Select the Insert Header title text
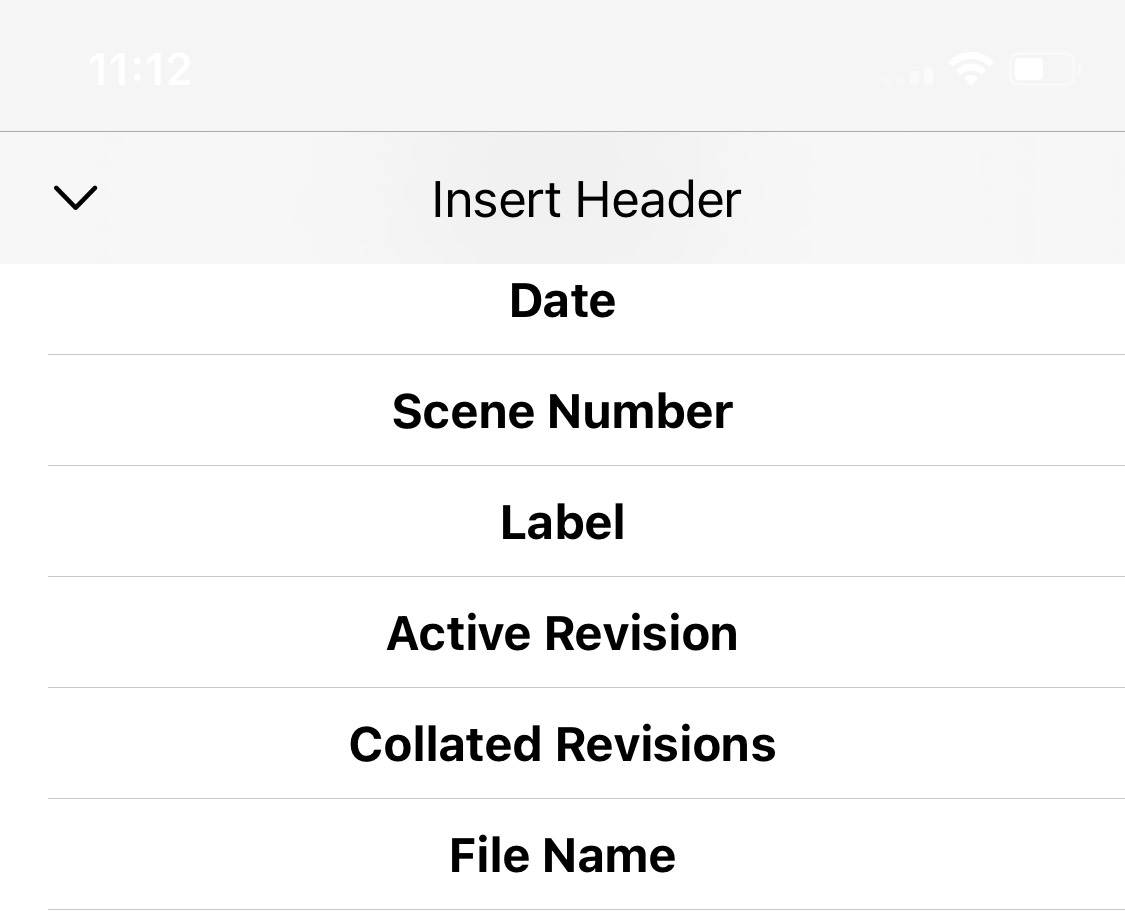The image size is (1125, 924). (586, 199)
